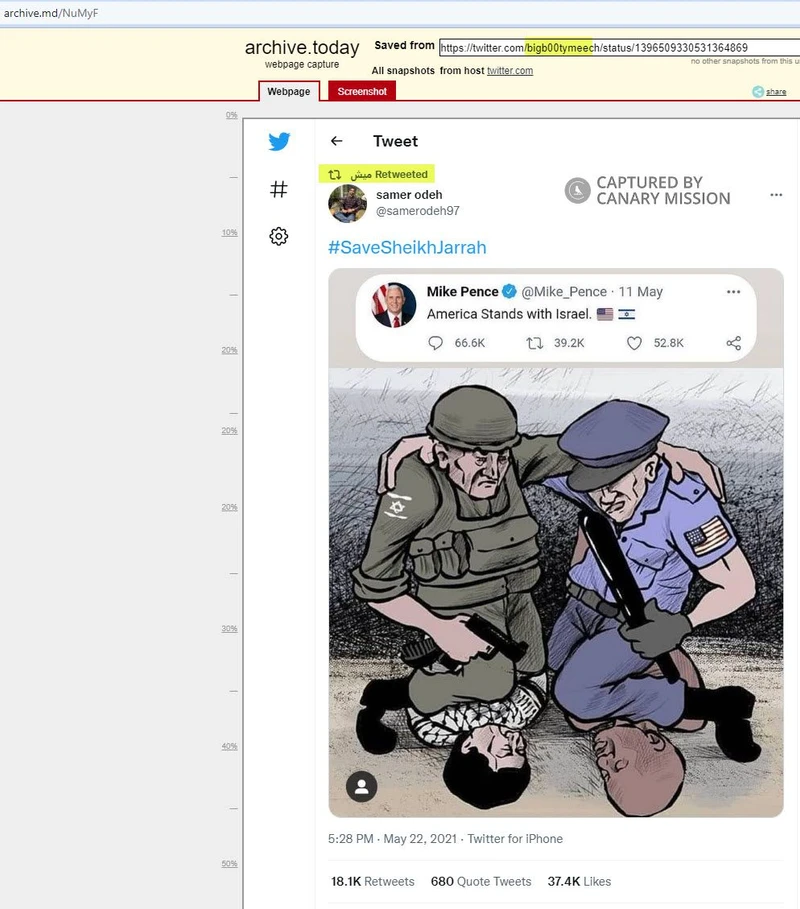Click the Tweet page heading

point(395,141)
